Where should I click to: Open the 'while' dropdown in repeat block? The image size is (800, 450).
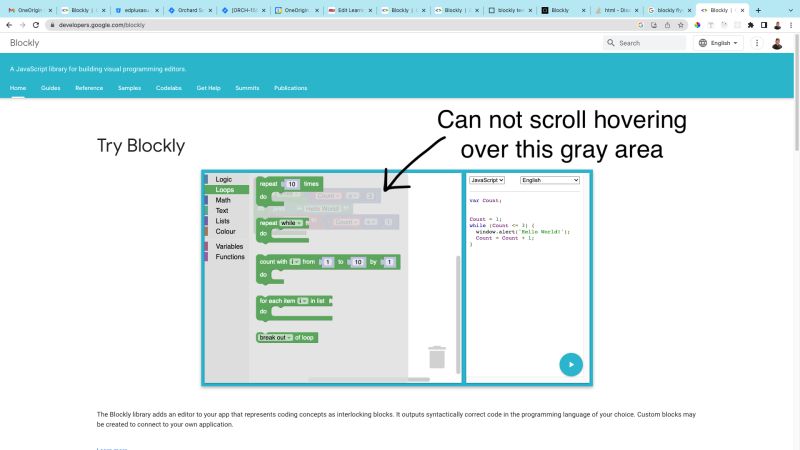(x=291, y=223)
